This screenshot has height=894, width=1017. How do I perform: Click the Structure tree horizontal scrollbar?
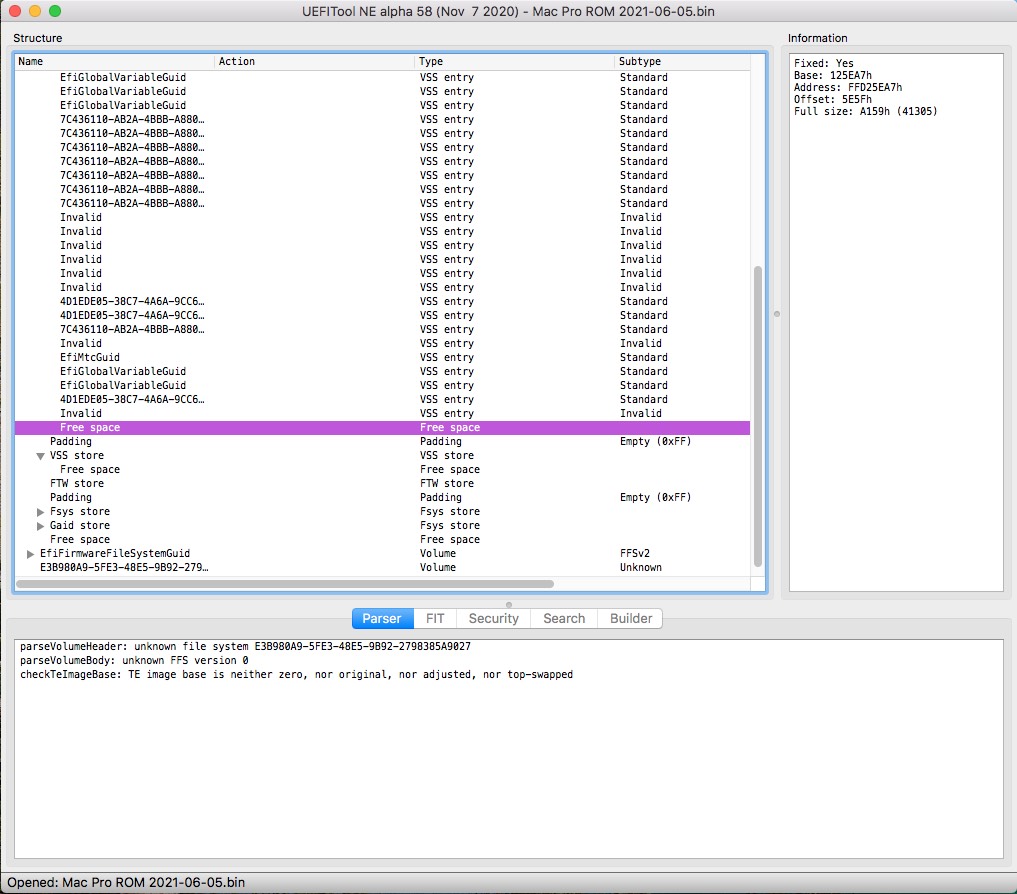[x=285, y=584]
